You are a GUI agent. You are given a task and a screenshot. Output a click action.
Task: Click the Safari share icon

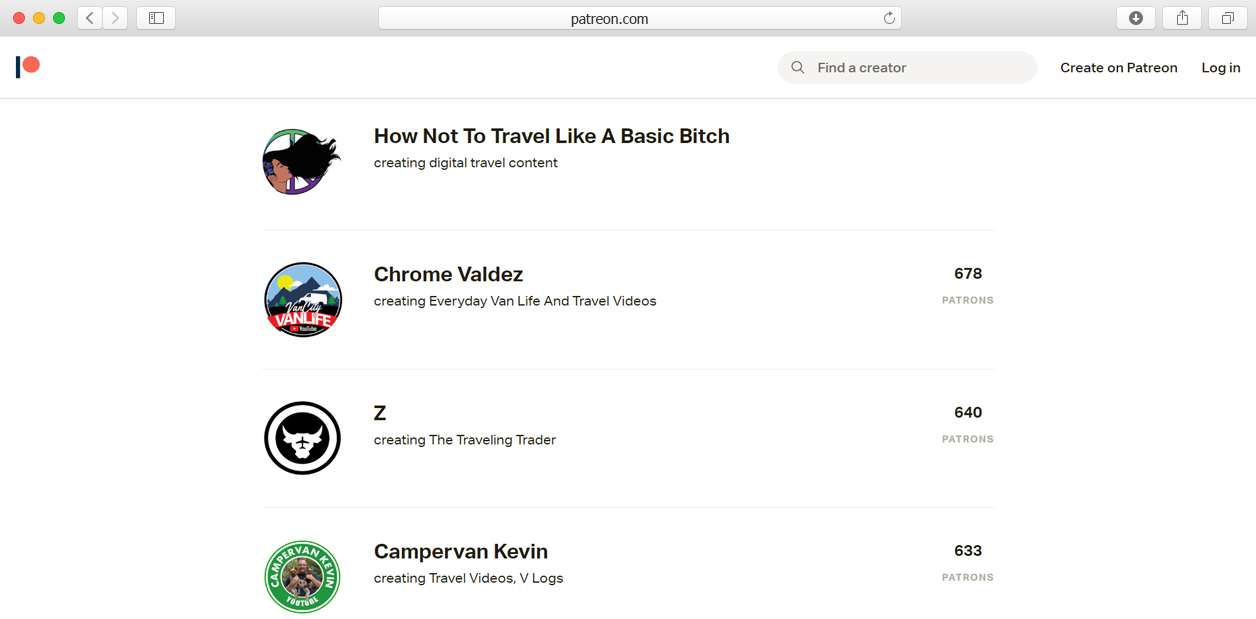pos(1182,18)
